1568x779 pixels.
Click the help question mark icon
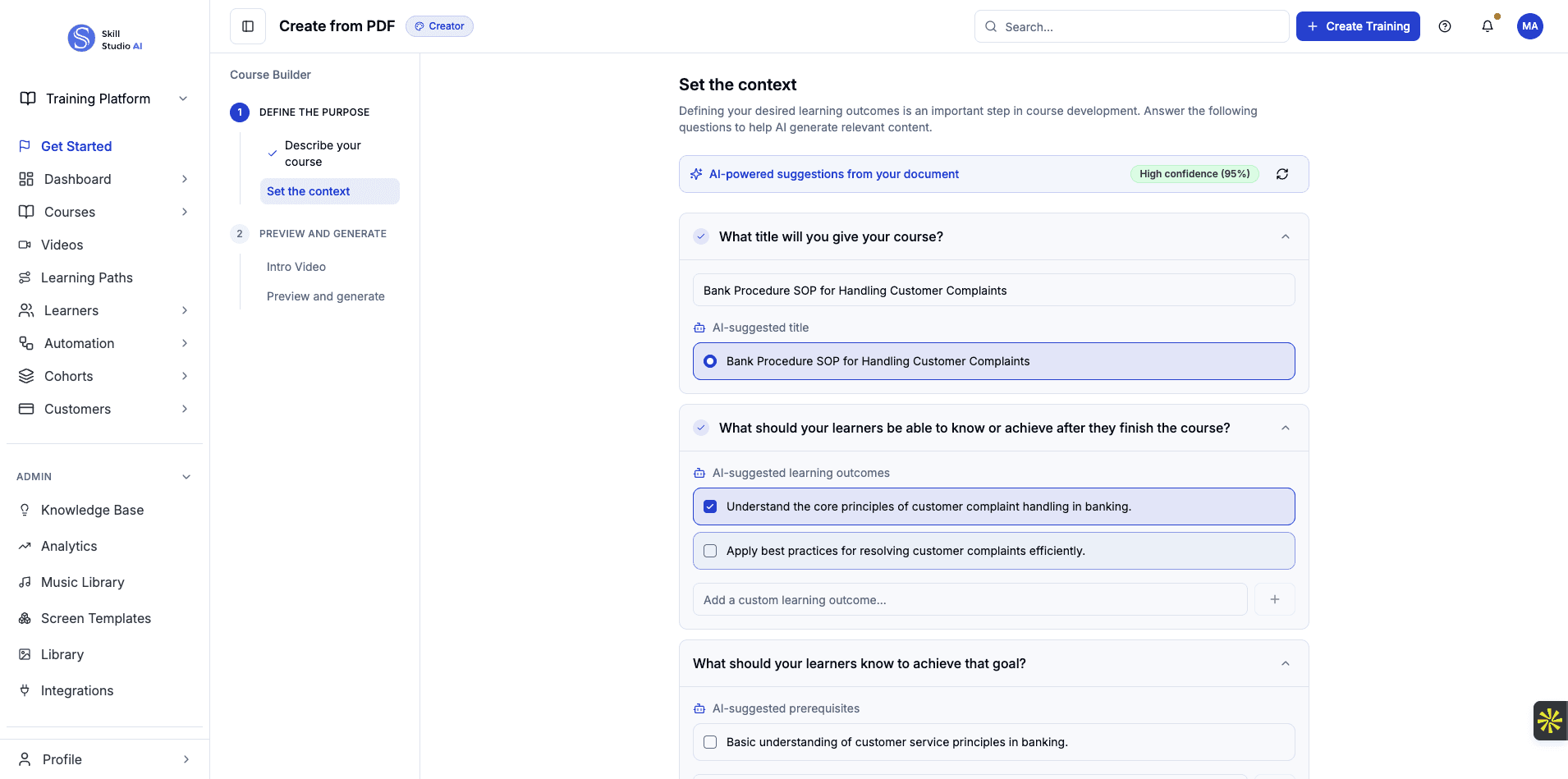tap(1445, 26)
